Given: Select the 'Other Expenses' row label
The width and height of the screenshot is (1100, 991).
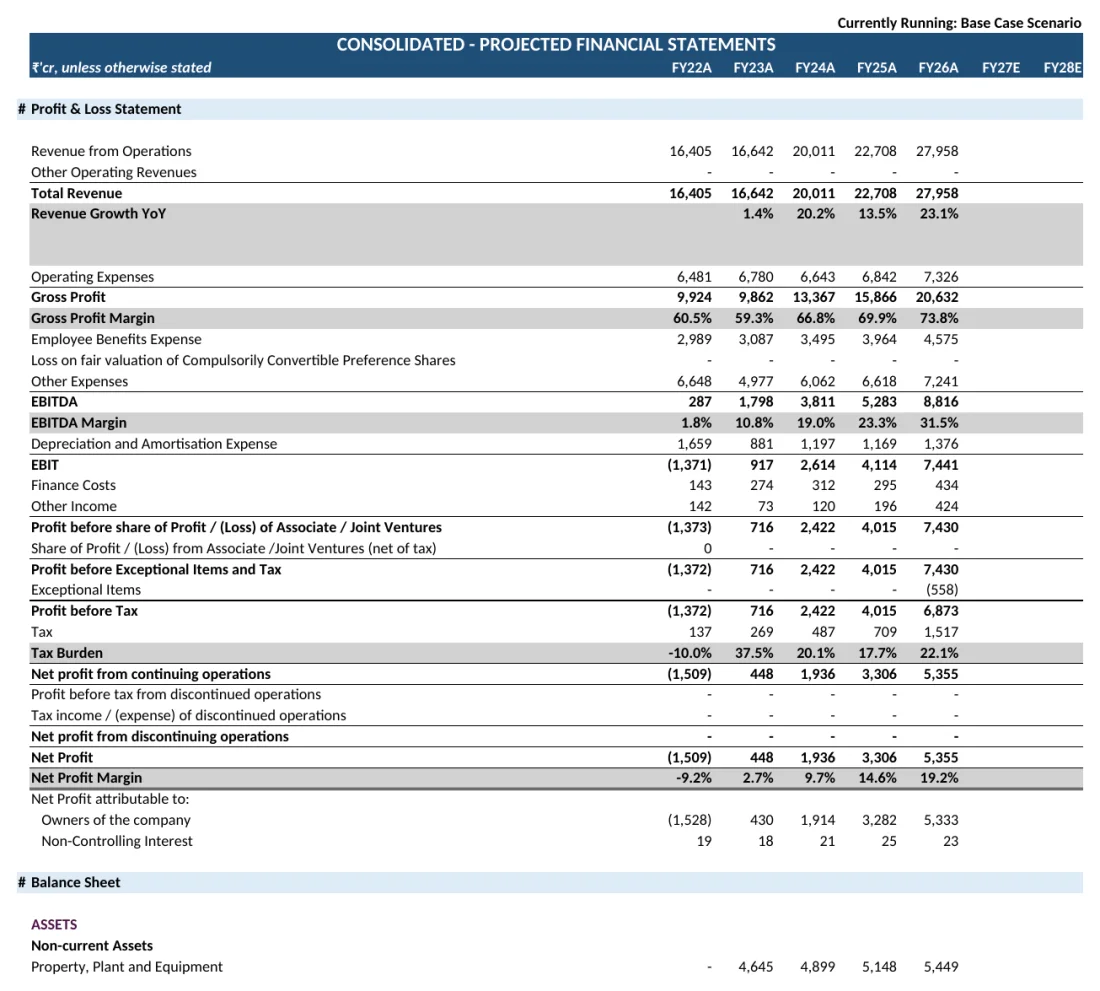Looking at the screenshot, I should coord(79,382).
